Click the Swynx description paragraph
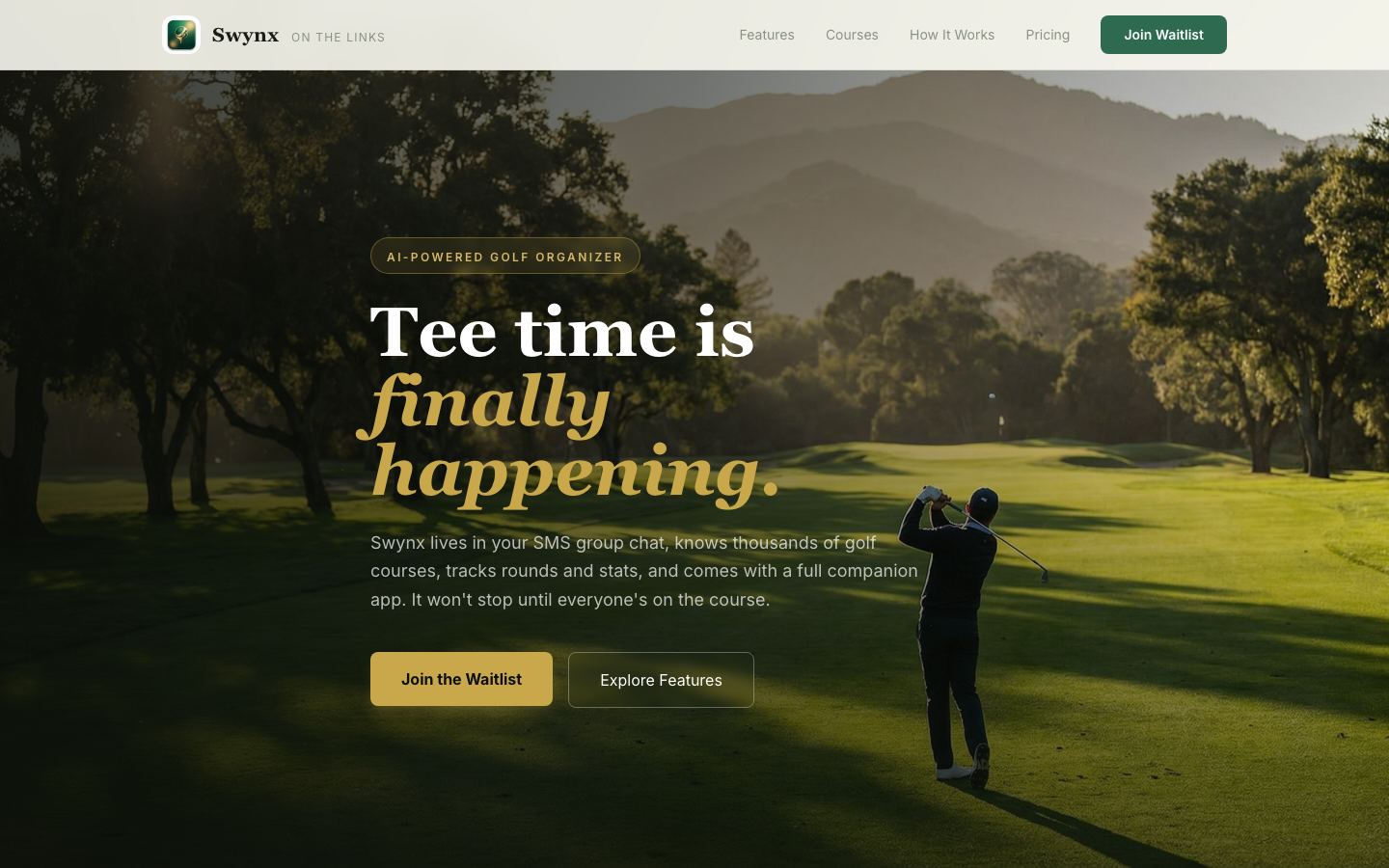Image resolution: width=1389 pixels, height=868 pixels. coord(644,571)
